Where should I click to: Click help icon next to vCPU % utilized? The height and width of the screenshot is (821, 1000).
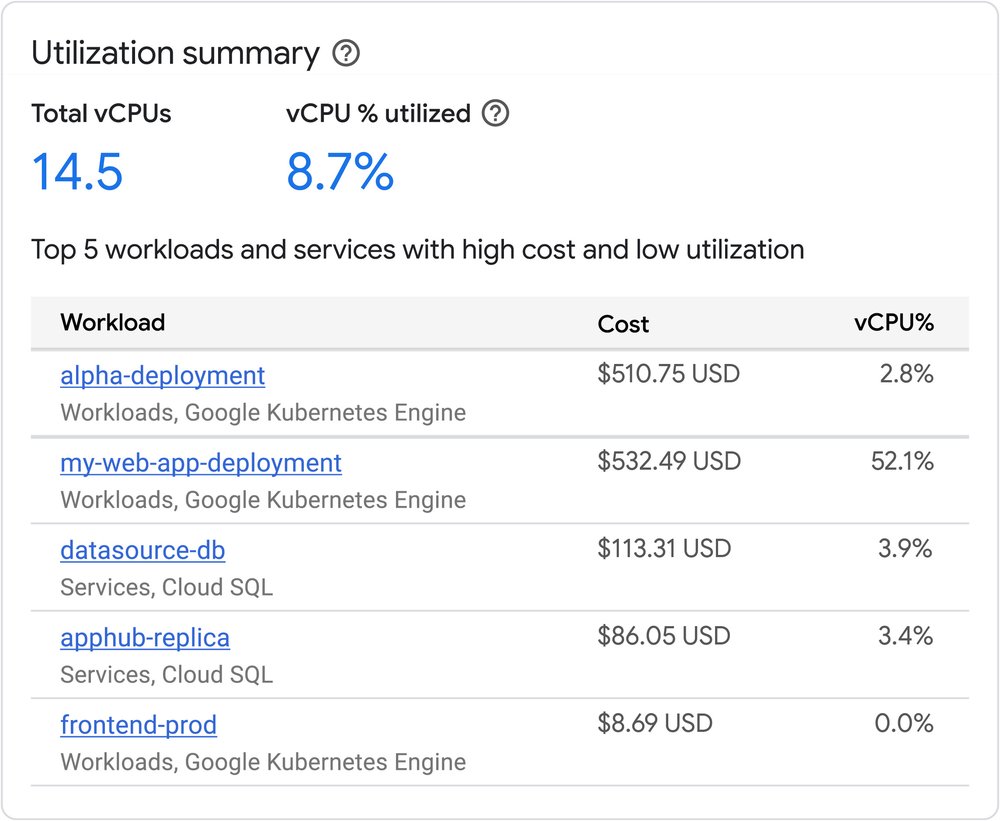(x=495, y=114)
